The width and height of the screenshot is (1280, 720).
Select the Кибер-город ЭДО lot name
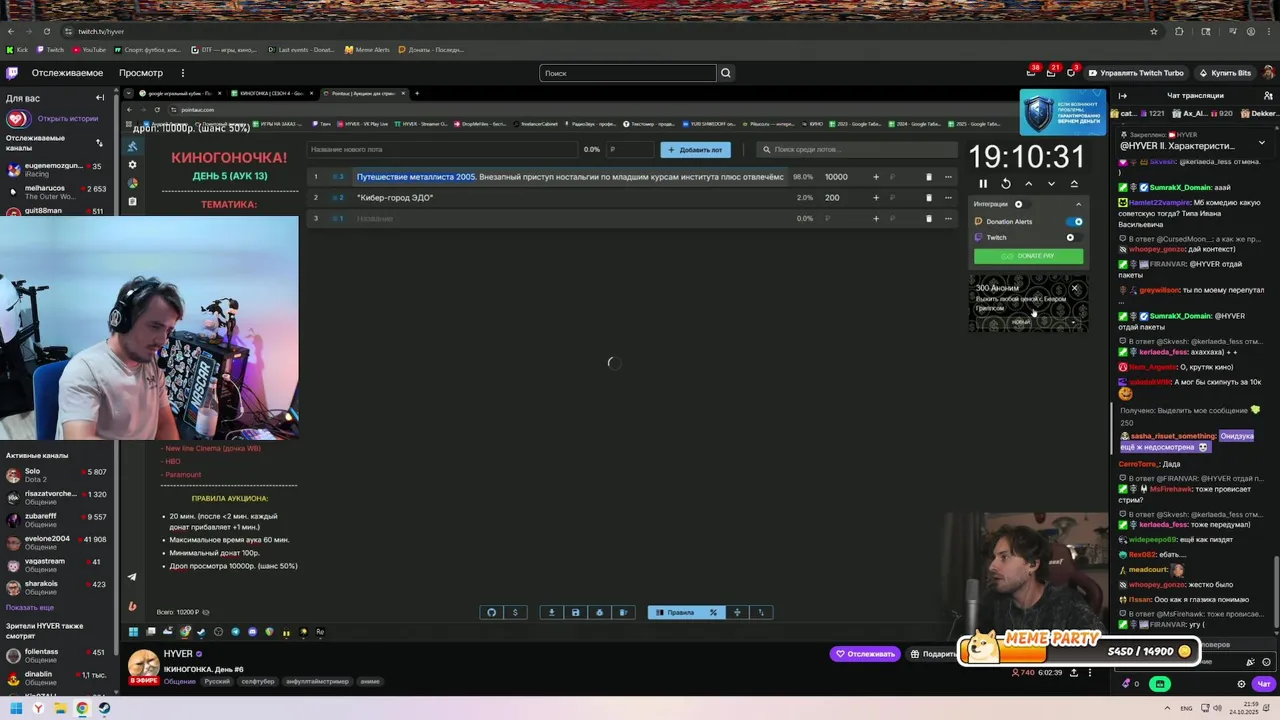pyautogui.click(x=395, y=198)
